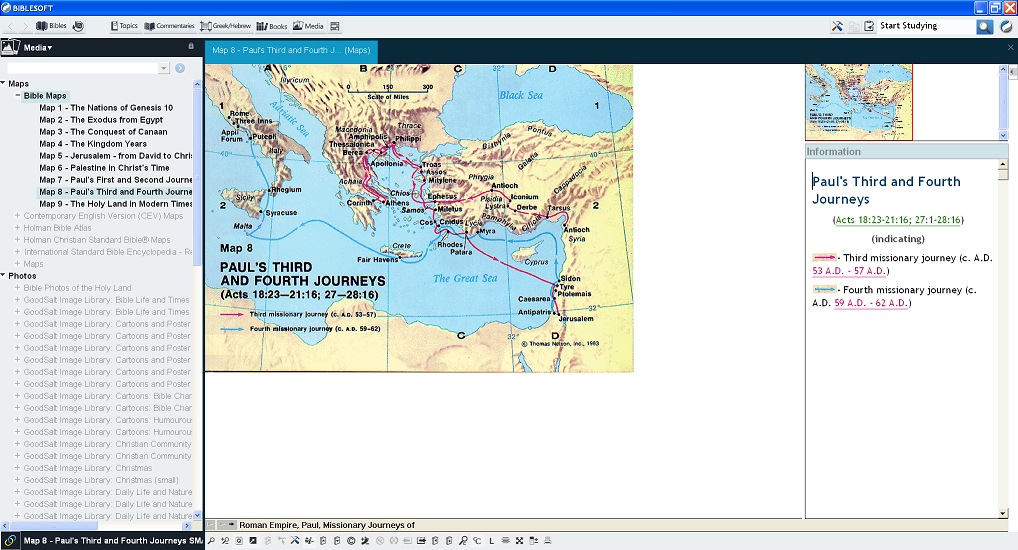Click the link chain icon at bottom left
The width and height of the screenshot is (1018, 550).
point(10,540)
